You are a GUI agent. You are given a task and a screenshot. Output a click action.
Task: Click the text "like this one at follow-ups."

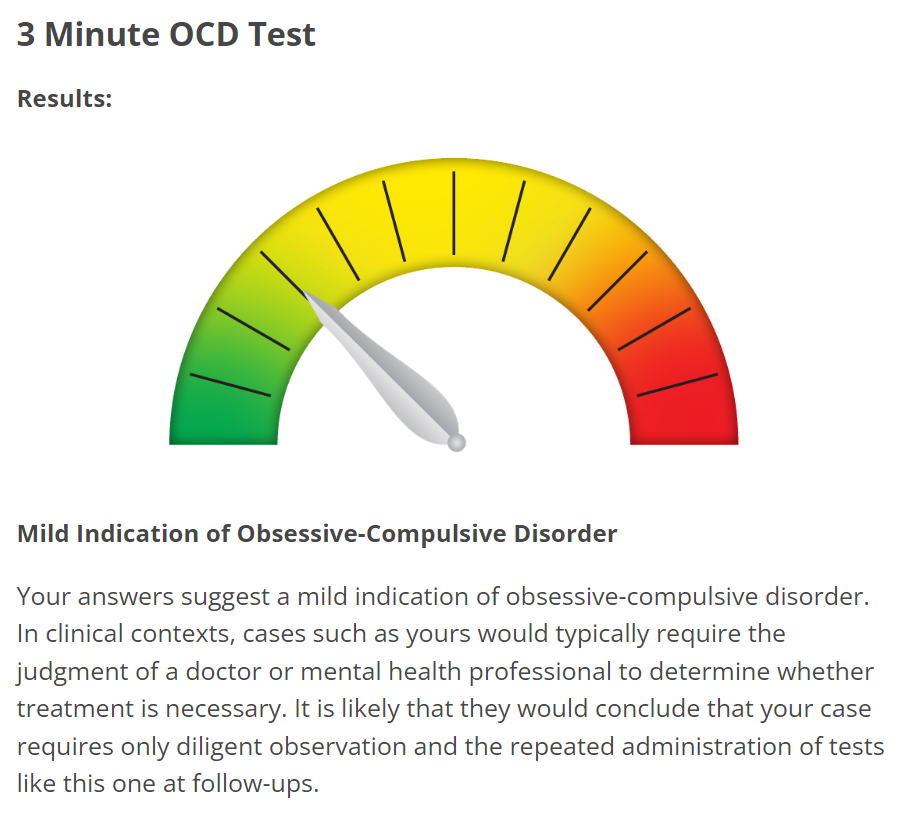[x=167, y=783]
